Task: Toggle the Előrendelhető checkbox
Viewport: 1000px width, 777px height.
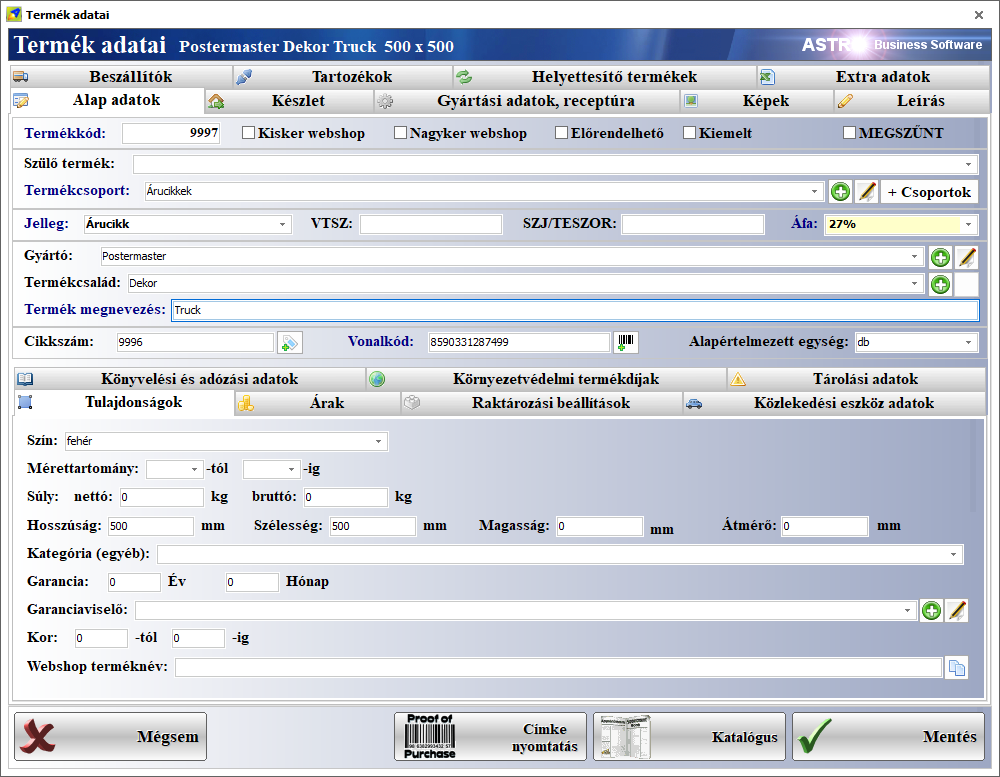Action: point(561,133)
